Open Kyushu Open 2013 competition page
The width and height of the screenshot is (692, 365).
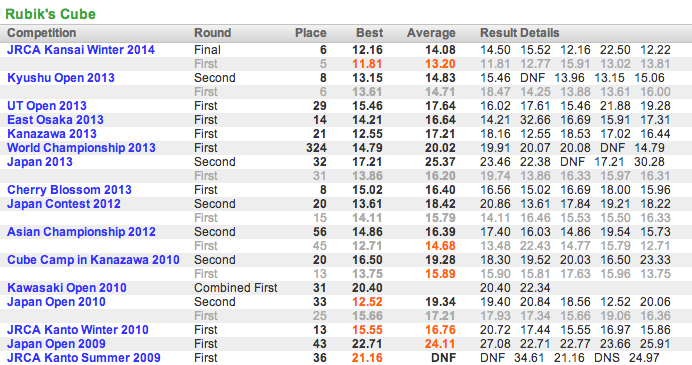(x=61, y=78)
